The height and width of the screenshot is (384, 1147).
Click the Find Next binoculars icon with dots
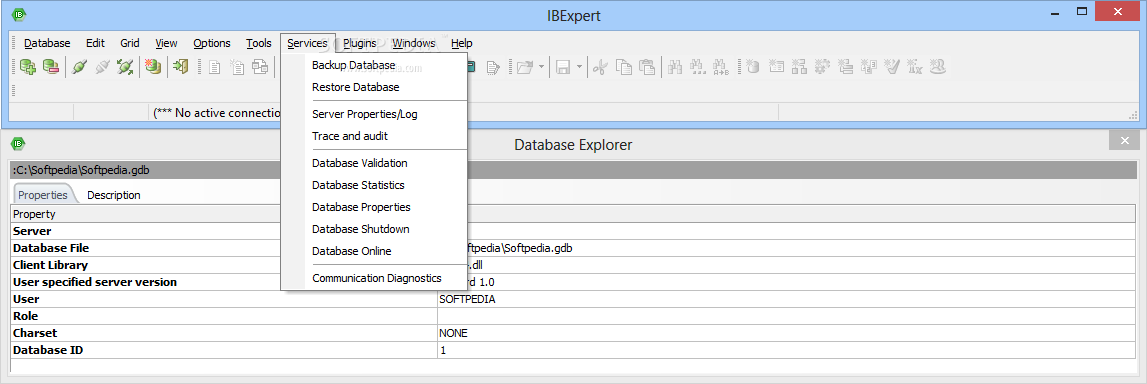(x=698, y=67)
